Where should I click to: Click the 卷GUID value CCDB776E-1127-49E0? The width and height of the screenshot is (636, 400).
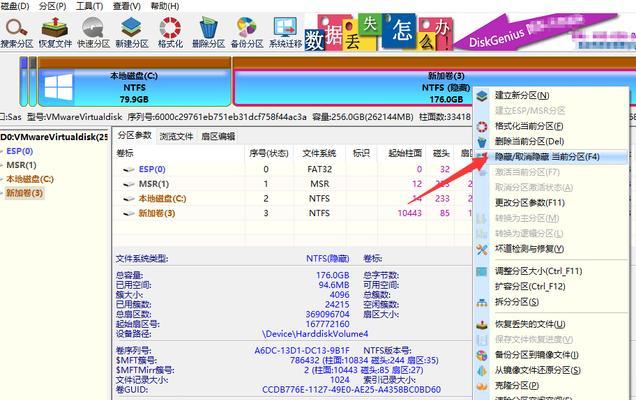[351, 389]
